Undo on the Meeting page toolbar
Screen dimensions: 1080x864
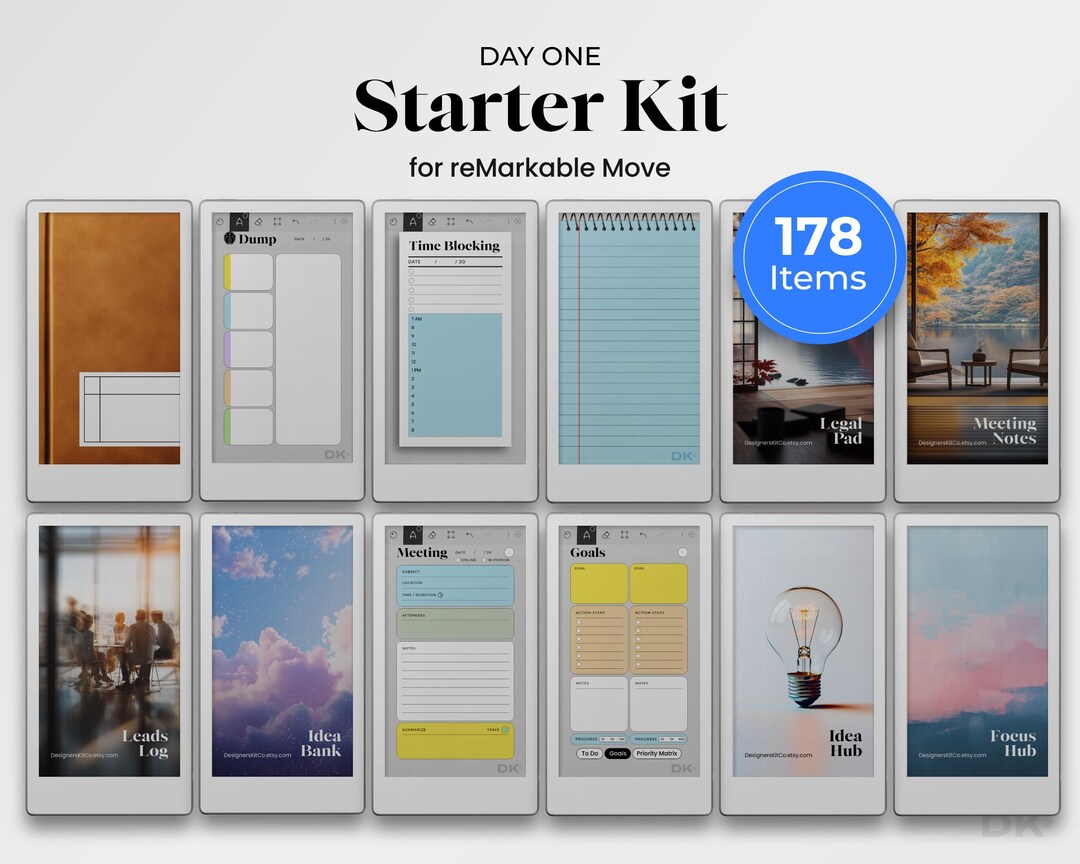pyautogui.click(x=469, y=535)
